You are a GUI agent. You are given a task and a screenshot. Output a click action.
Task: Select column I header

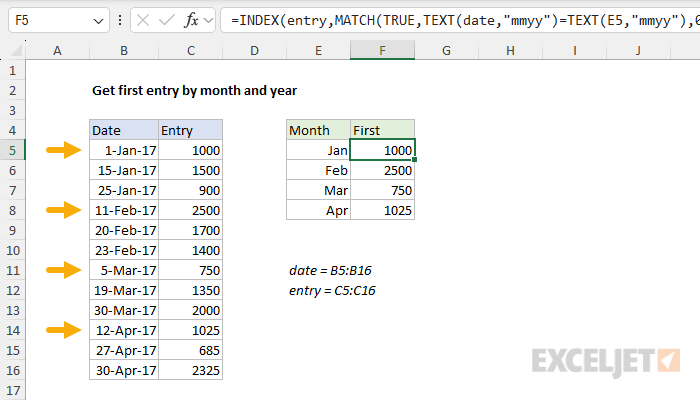pos(575,50)
